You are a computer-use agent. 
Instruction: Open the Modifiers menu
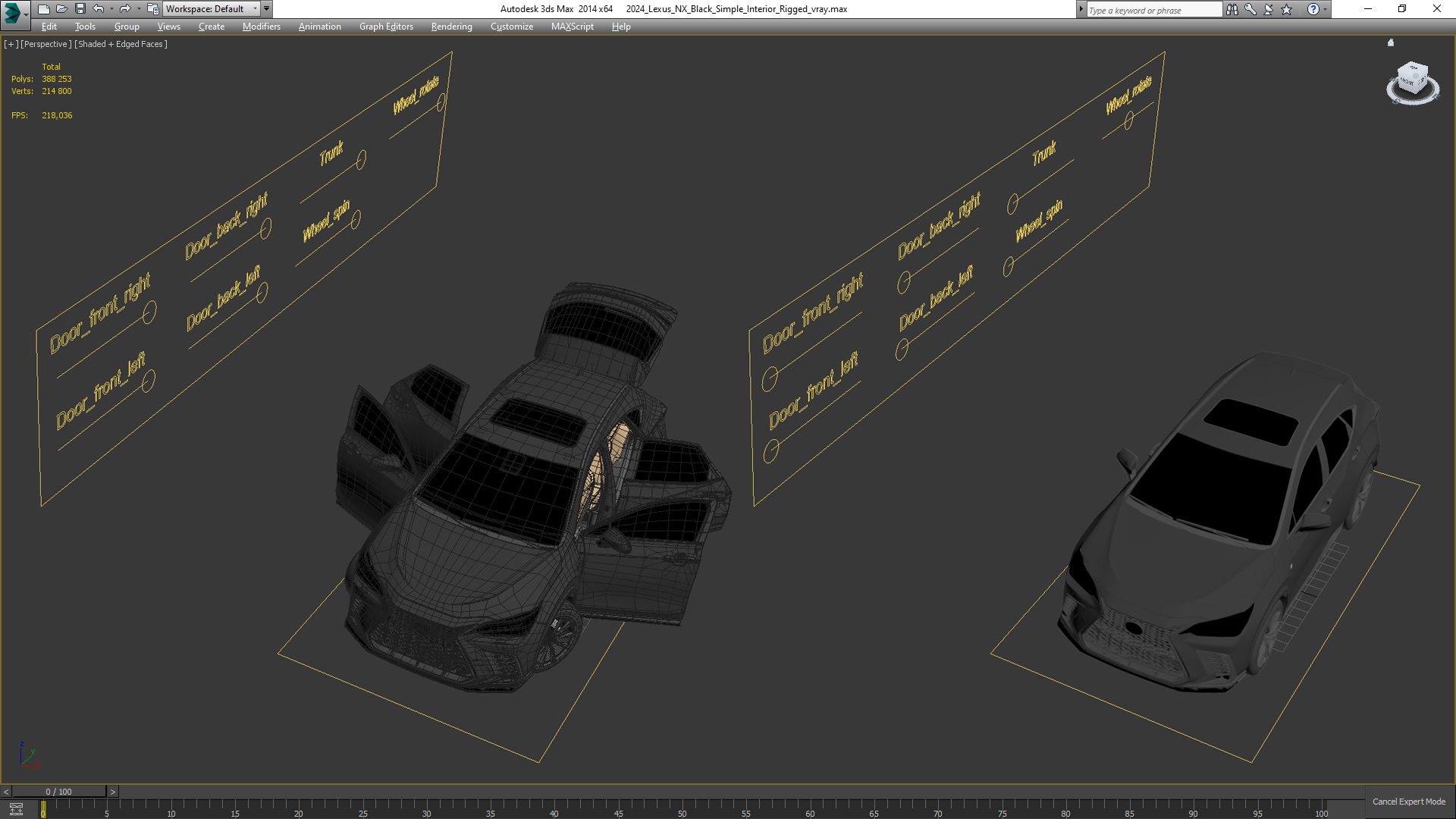click(261, 27)
